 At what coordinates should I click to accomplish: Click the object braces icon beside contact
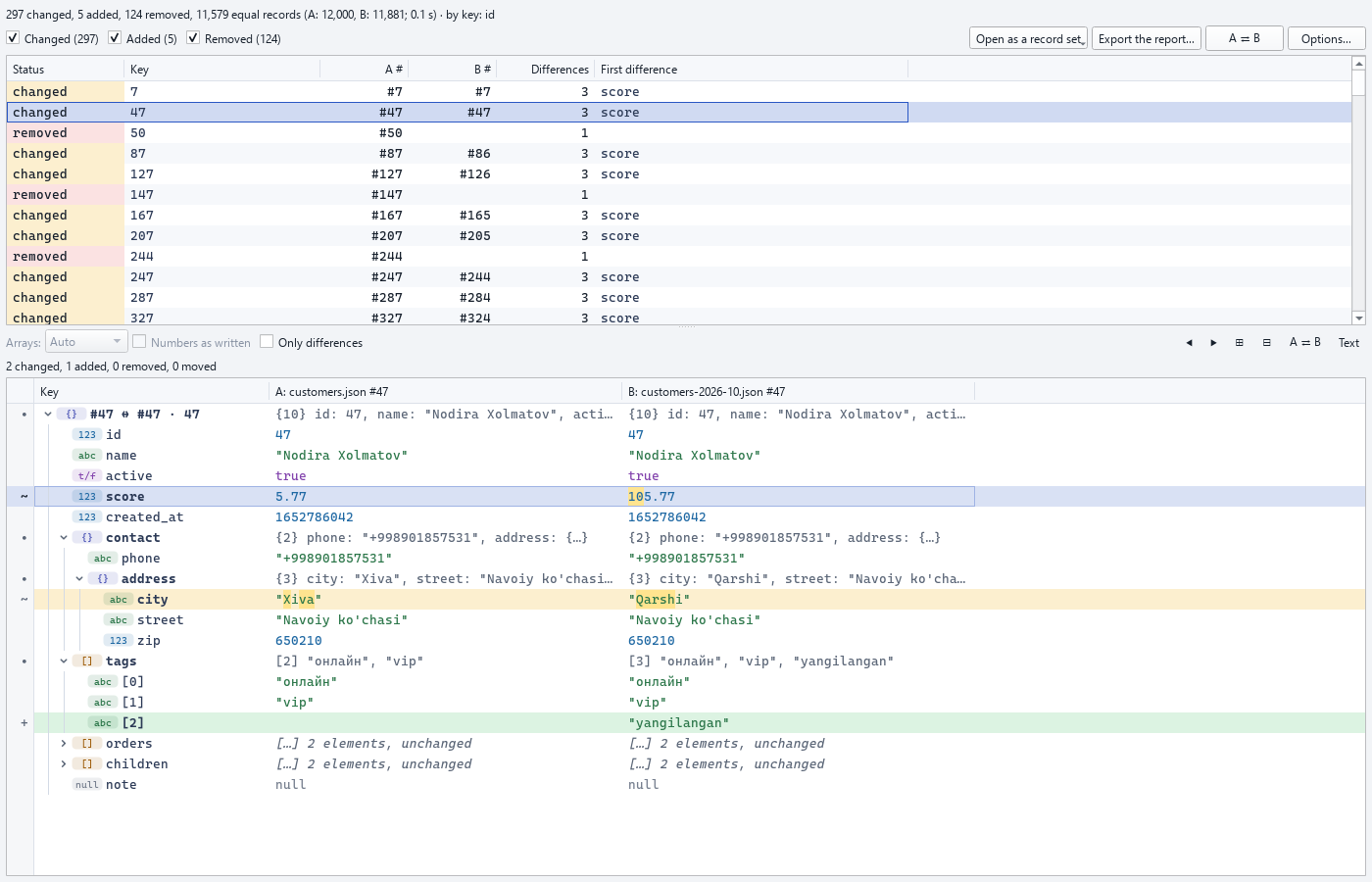(87, 538)
